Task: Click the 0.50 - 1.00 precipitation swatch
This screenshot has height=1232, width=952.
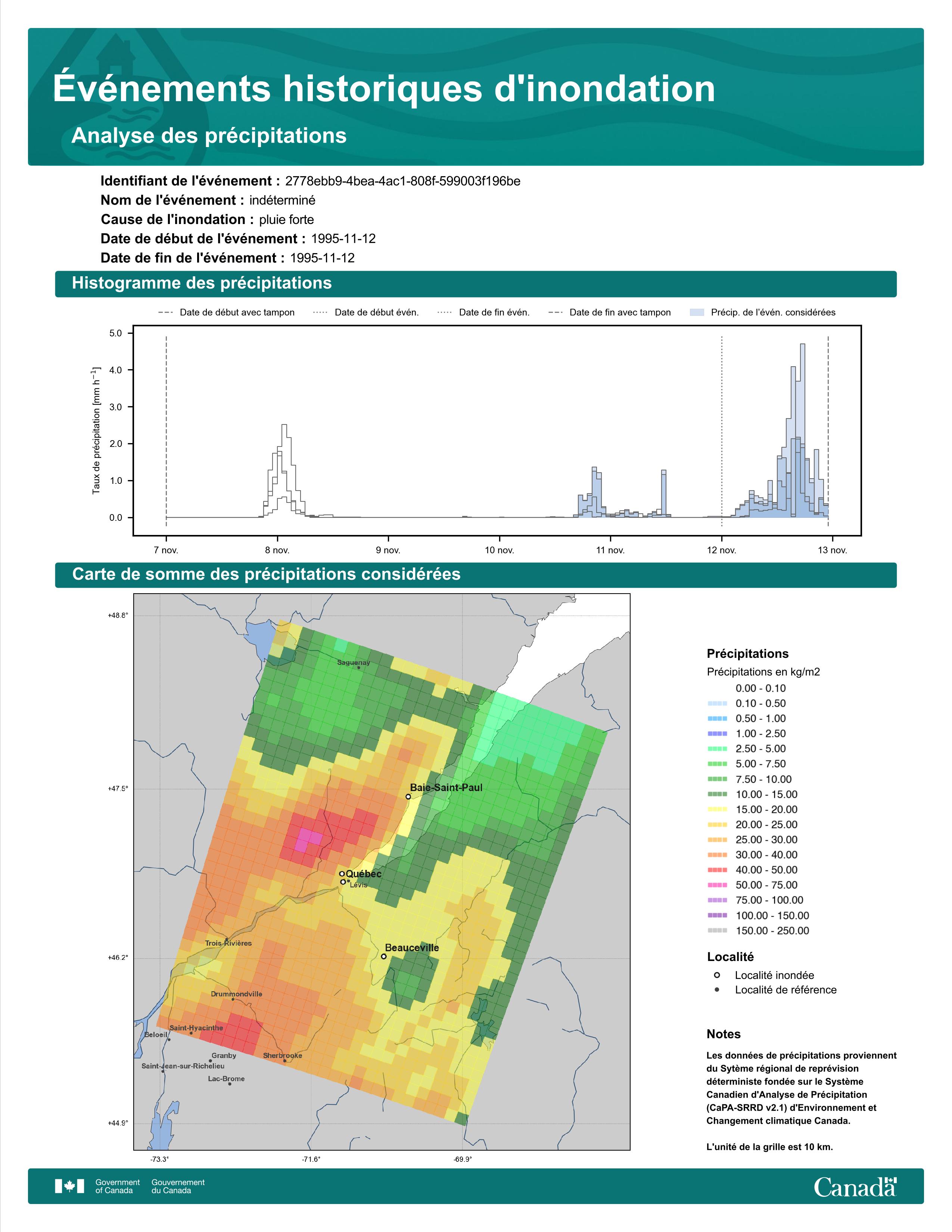Action: 717,719
